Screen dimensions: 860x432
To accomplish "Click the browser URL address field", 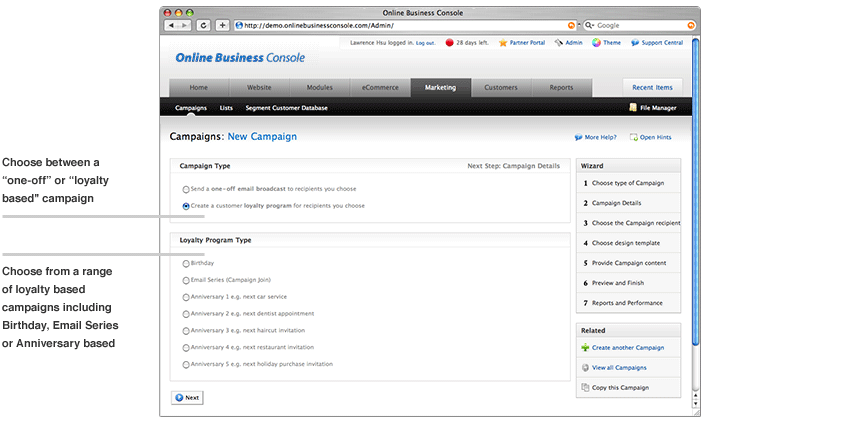I will pyautogui.click(x=400, y=25).
